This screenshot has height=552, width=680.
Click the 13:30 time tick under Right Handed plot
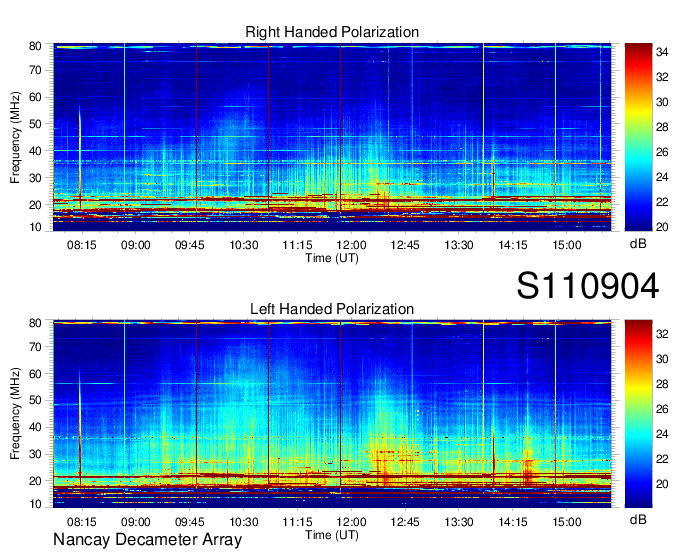[x=459, y=245]
